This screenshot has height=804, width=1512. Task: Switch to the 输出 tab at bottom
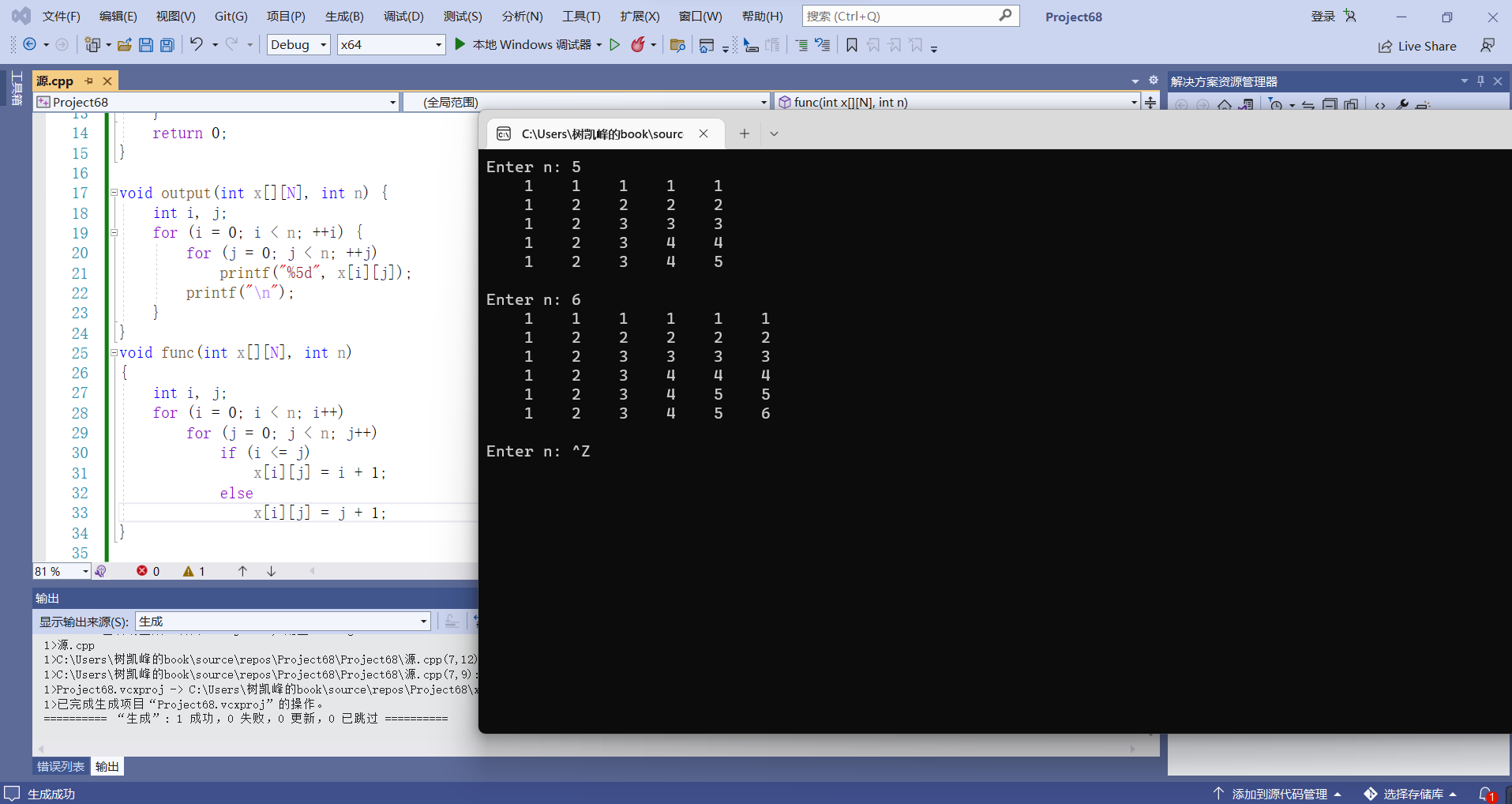(107, 766)
